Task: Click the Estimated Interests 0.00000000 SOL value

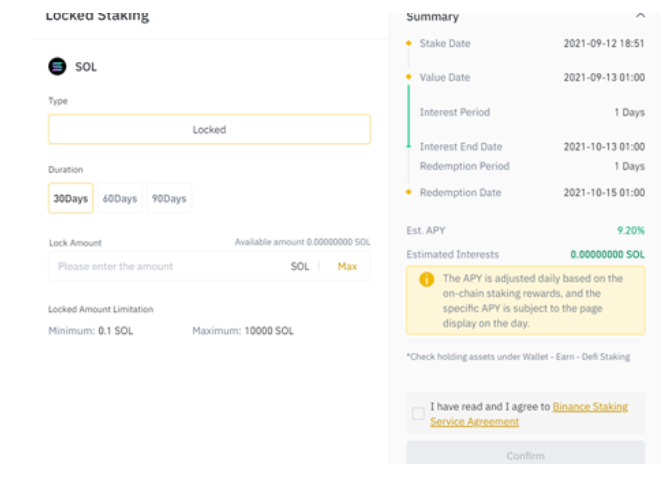Action: 607,254
